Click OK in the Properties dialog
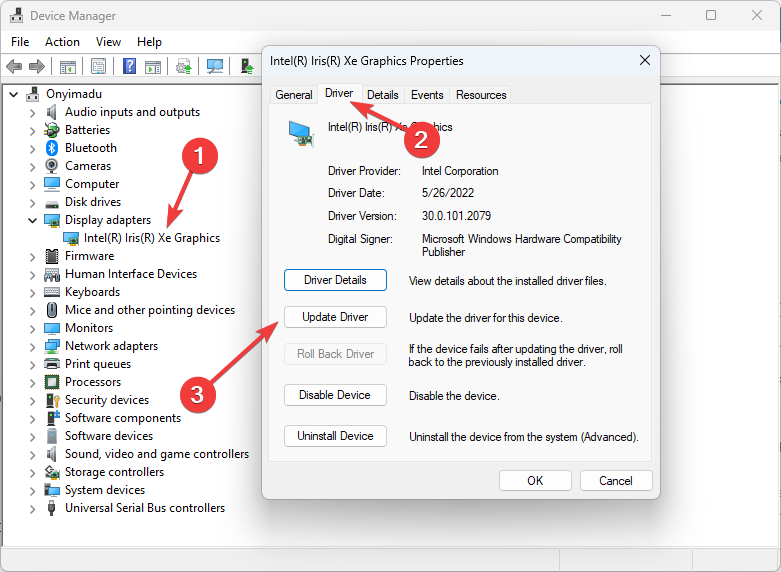The image size is (781, 572). (535, 481)
